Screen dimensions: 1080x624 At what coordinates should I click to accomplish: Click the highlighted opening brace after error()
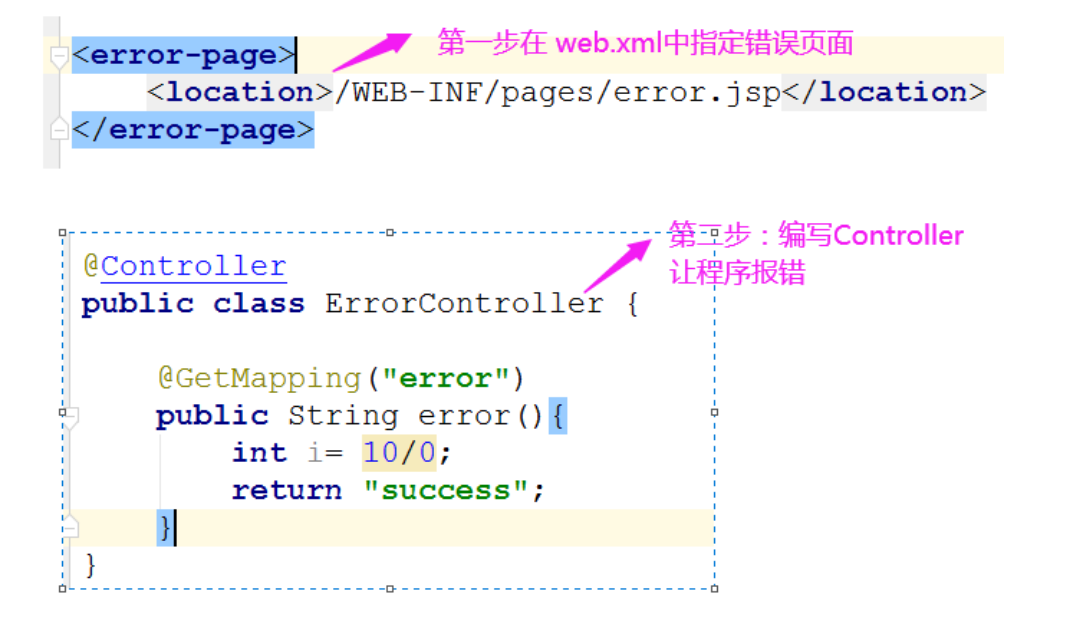[557, 416]
